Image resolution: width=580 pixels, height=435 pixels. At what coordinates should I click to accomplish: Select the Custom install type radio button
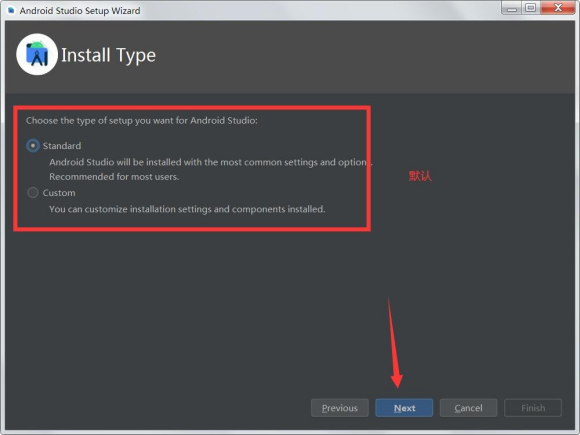[x=33, y=193]
